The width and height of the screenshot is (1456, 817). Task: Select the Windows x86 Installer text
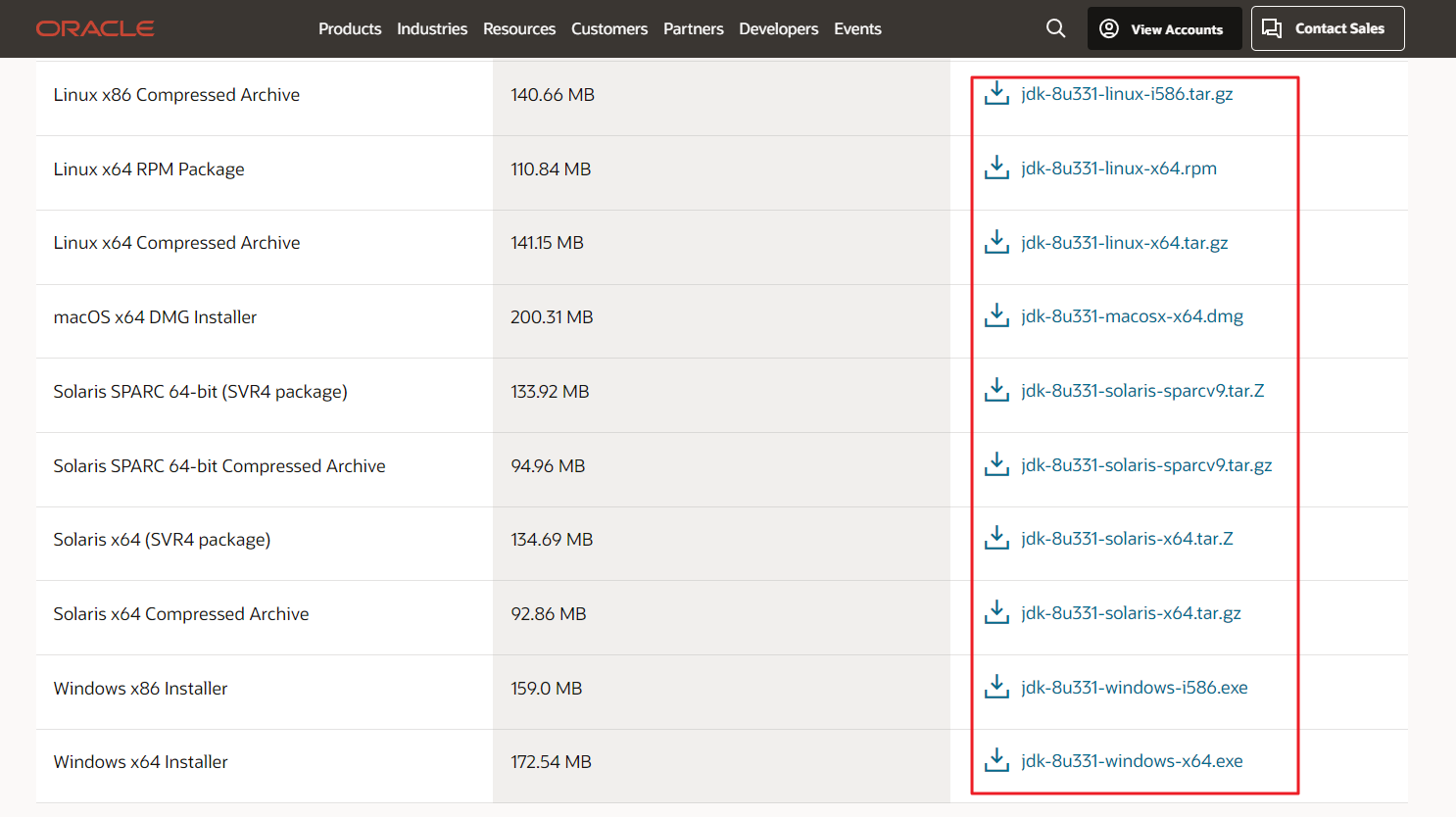[140, 689]
